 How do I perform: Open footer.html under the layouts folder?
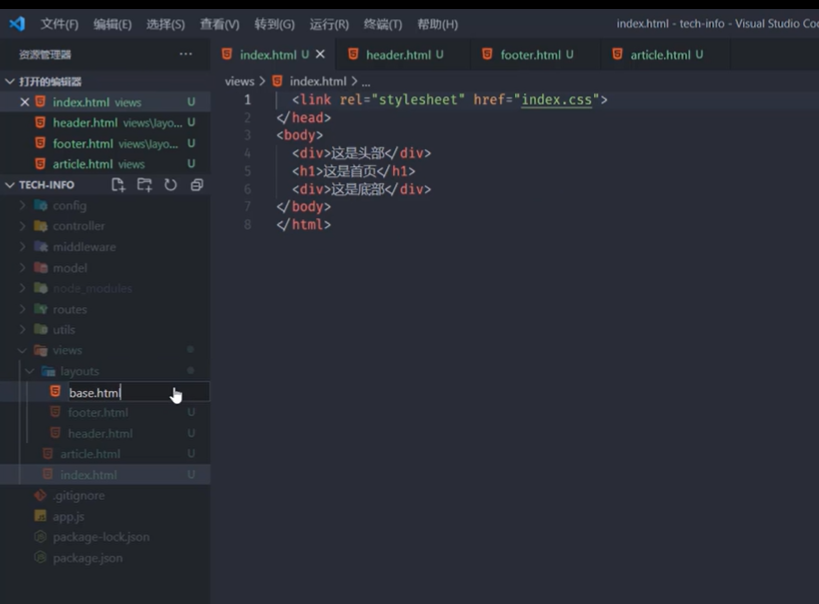[x=105, y=413]
